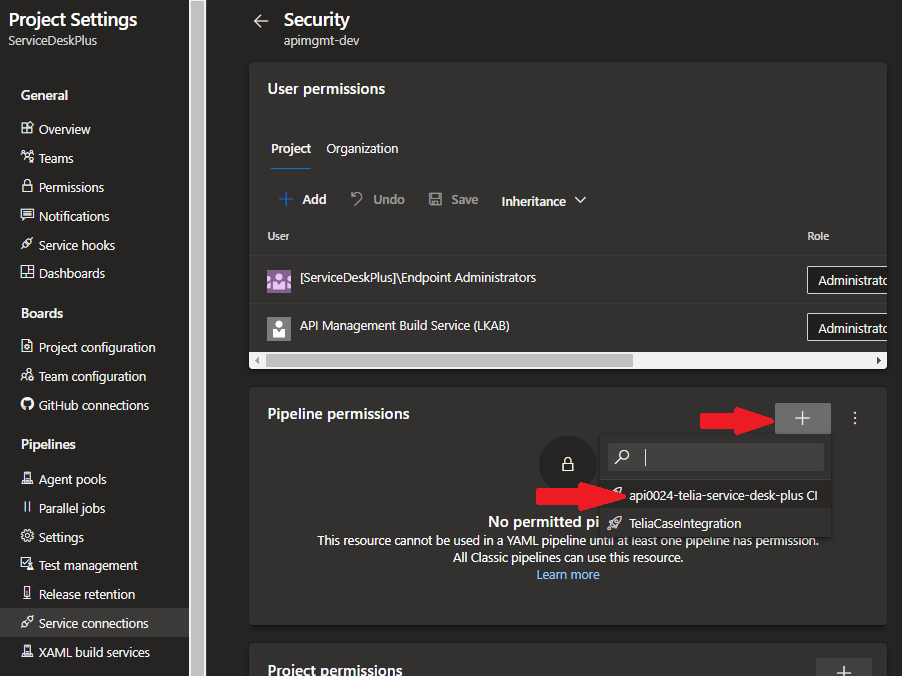This screenshot has width=902, height=676.
Task: Open Notifications settings
Action: [72, 215]
